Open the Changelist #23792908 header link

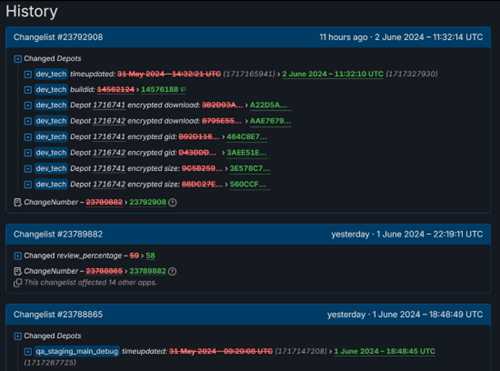point(58,37)
